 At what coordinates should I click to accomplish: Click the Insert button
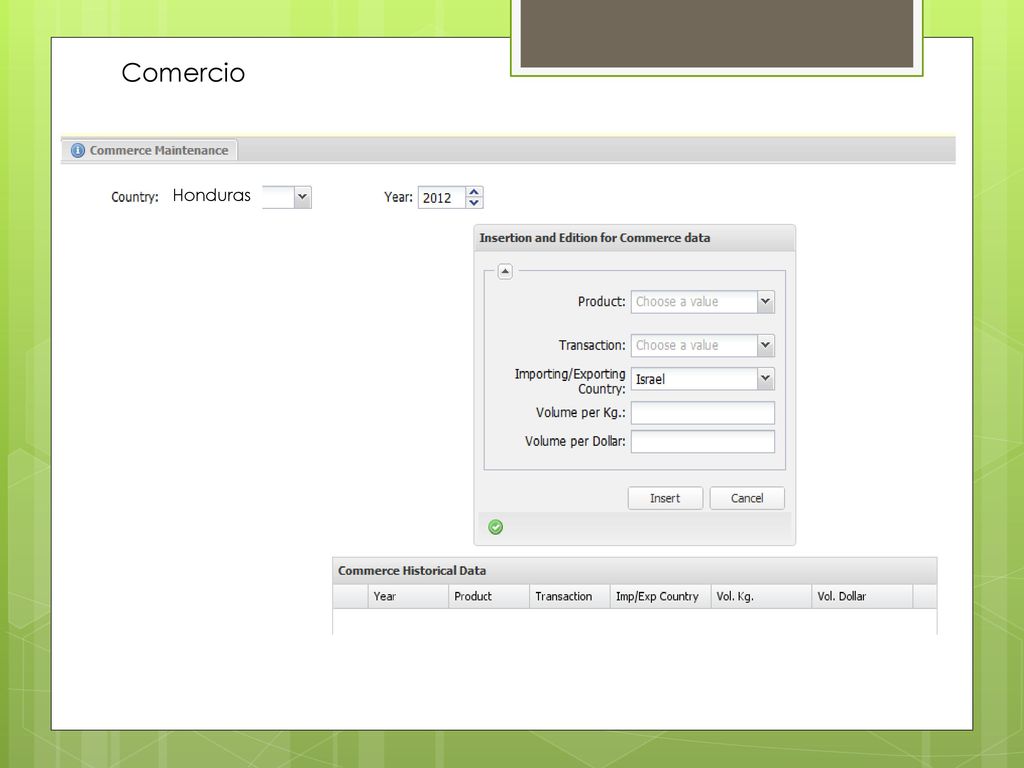(665, 498)
